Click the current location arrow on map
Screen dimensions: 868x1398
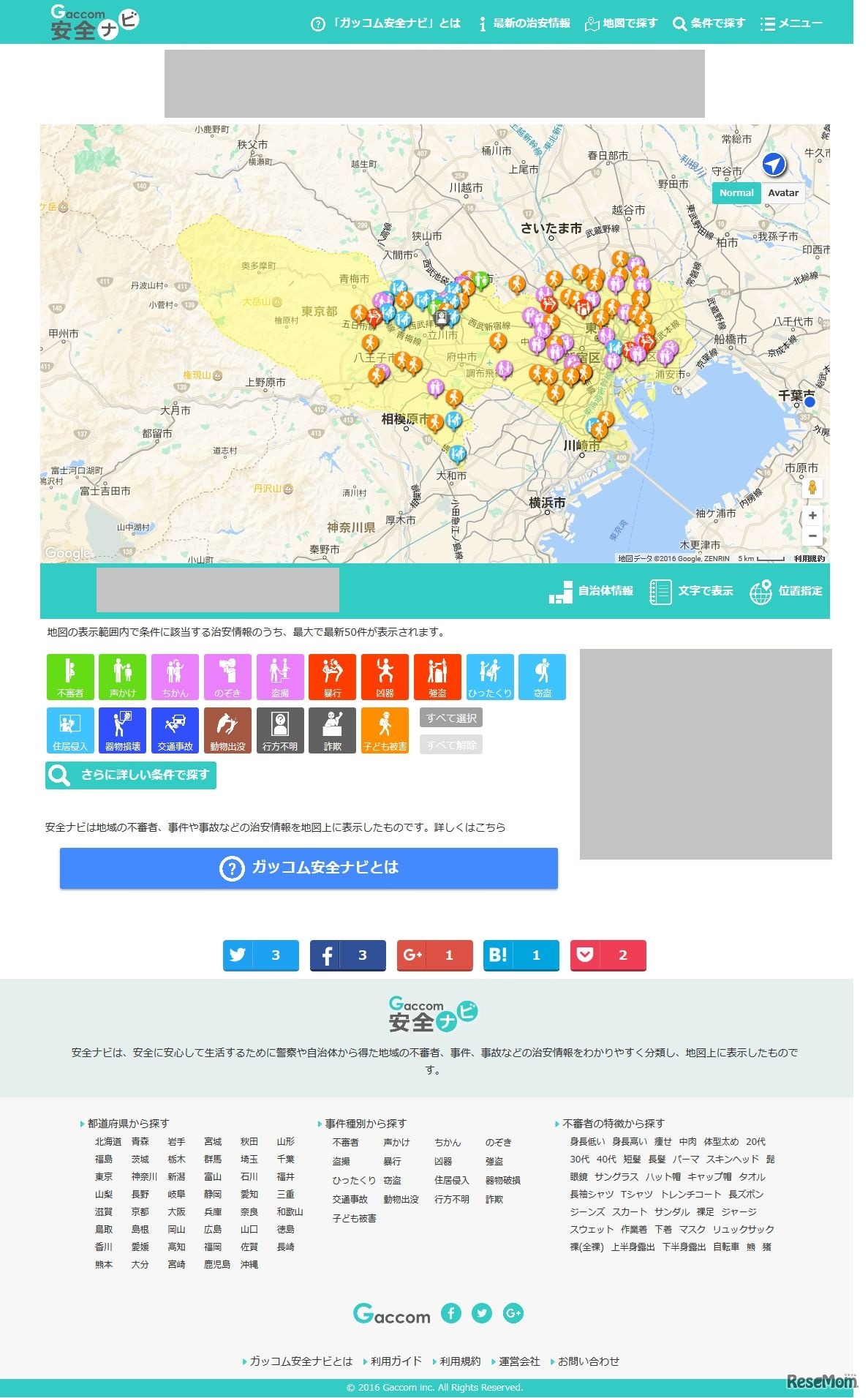(x=774, y=164)
